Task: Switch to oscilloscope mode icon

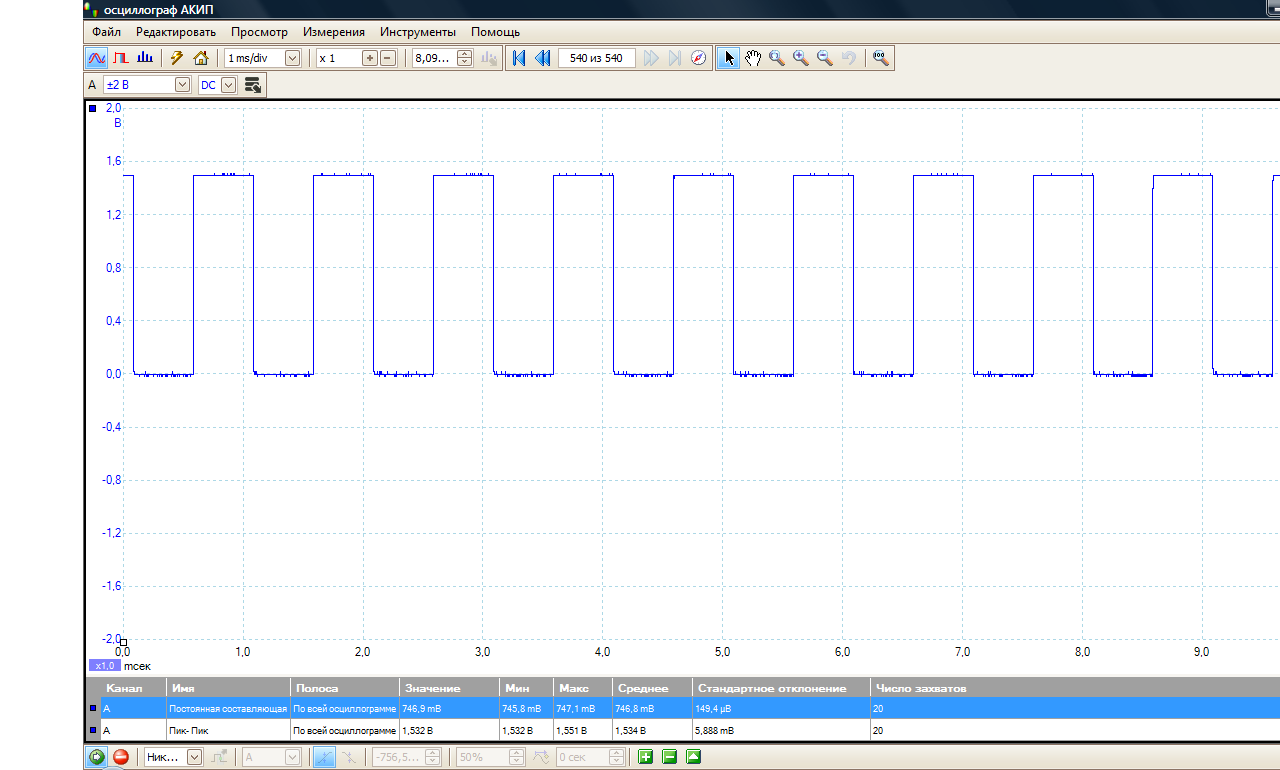Action: [97, 58]
